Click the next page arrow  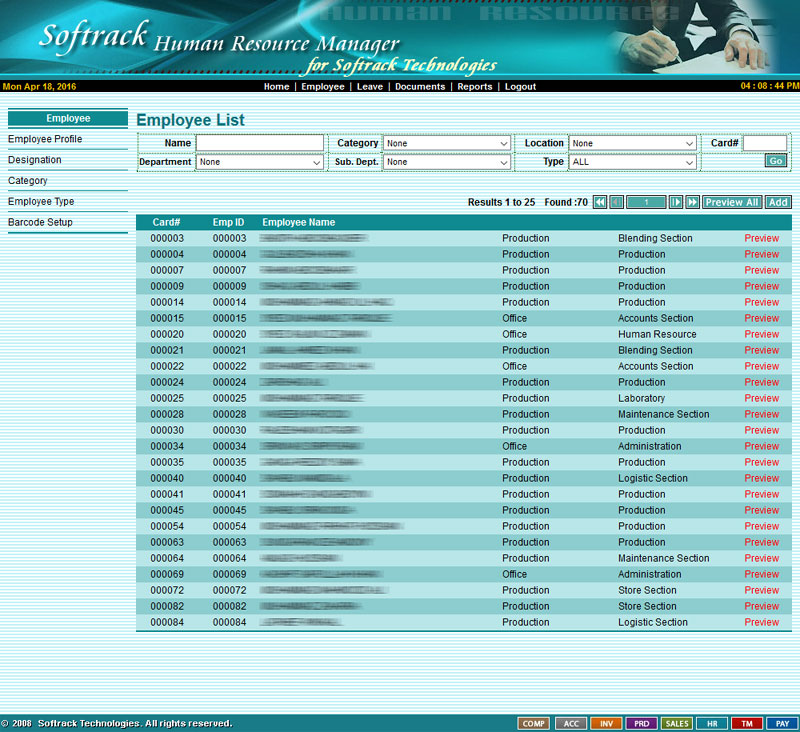point(676,202)
